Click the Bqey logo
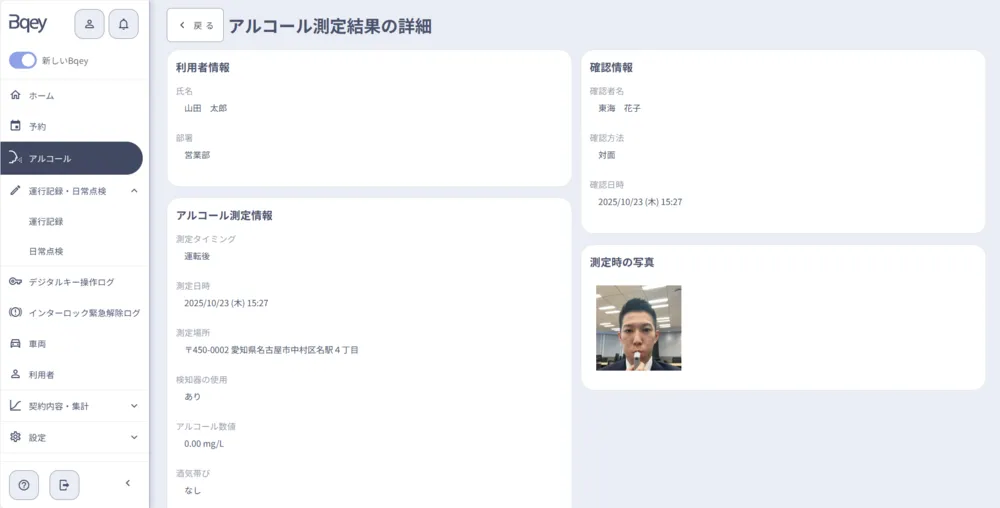The width and height of the screenshot is (1000, 508). pos(28,24)
